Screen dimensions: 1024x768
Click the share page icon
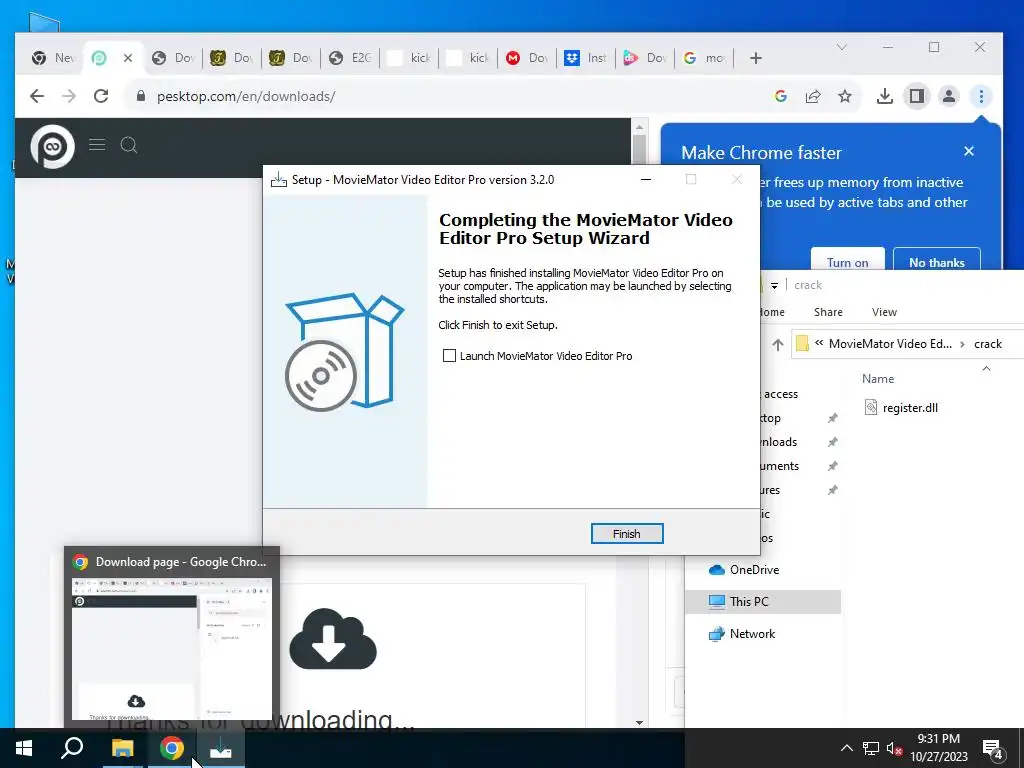813,96
